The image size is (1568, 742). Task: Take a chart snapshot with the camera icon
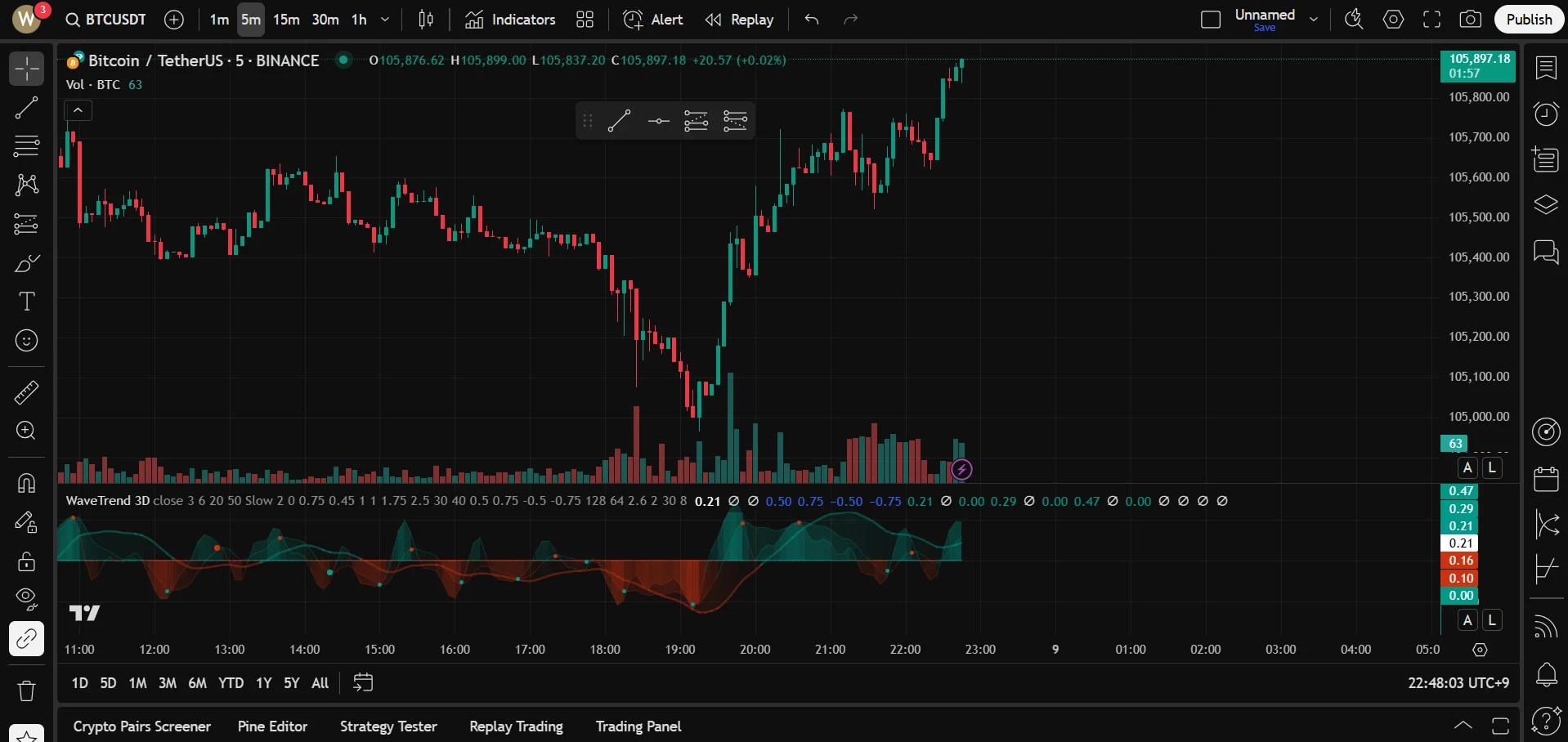[x=1470, y=20]
